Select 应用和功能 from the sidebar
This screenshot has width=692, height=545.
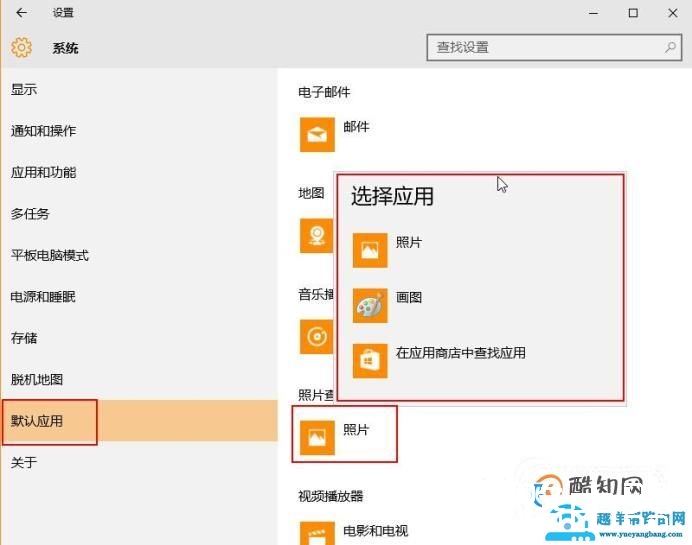pyautogui.click(x=43, y=173)
